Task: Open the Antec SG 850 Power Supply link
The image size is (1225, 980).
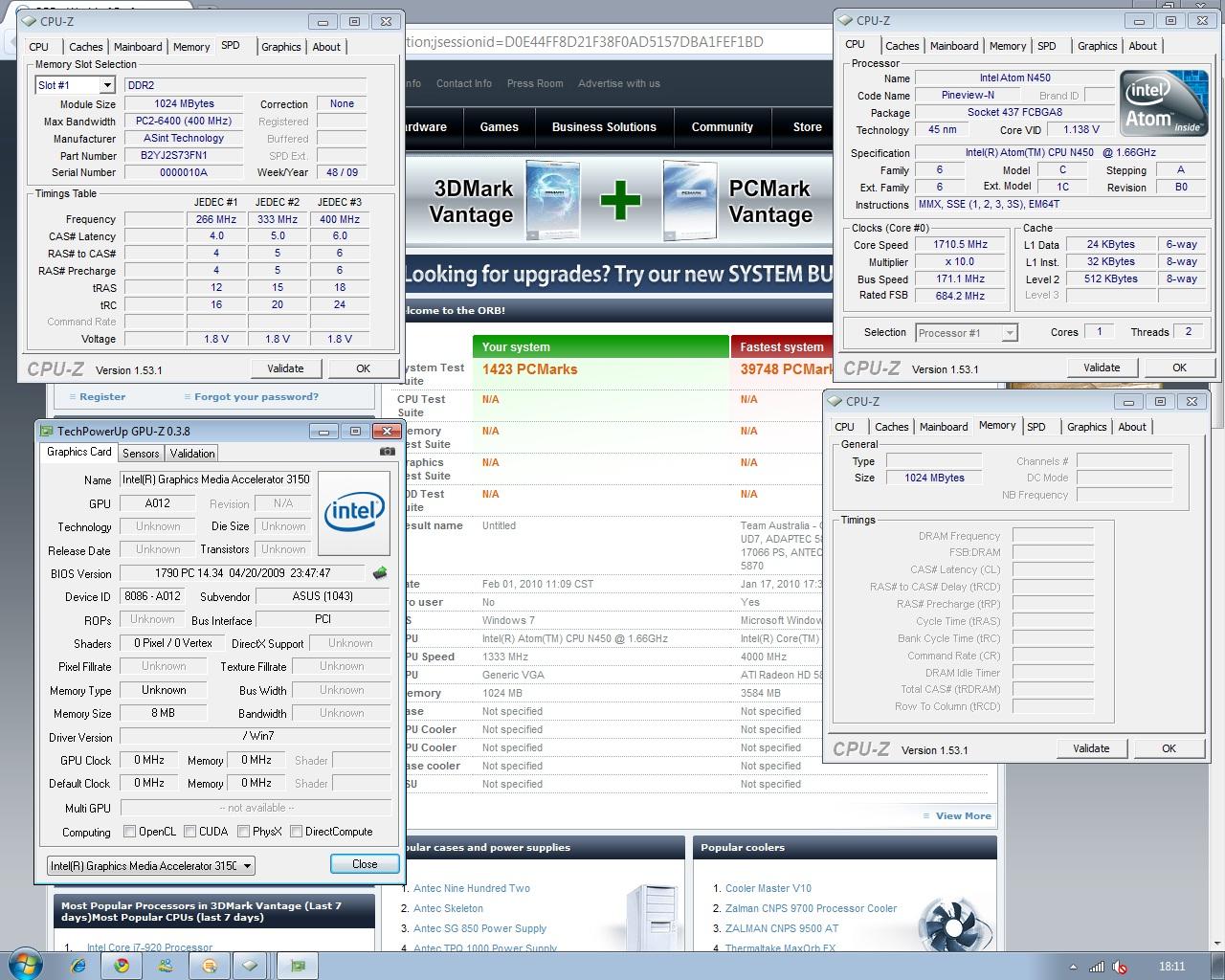Action: (x=479, y=928)
